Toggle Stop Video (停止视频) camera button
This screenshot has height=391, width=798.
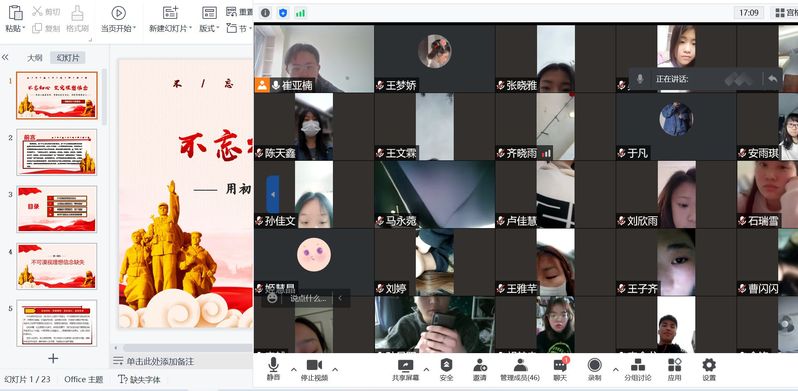click(x=315, y=370)
